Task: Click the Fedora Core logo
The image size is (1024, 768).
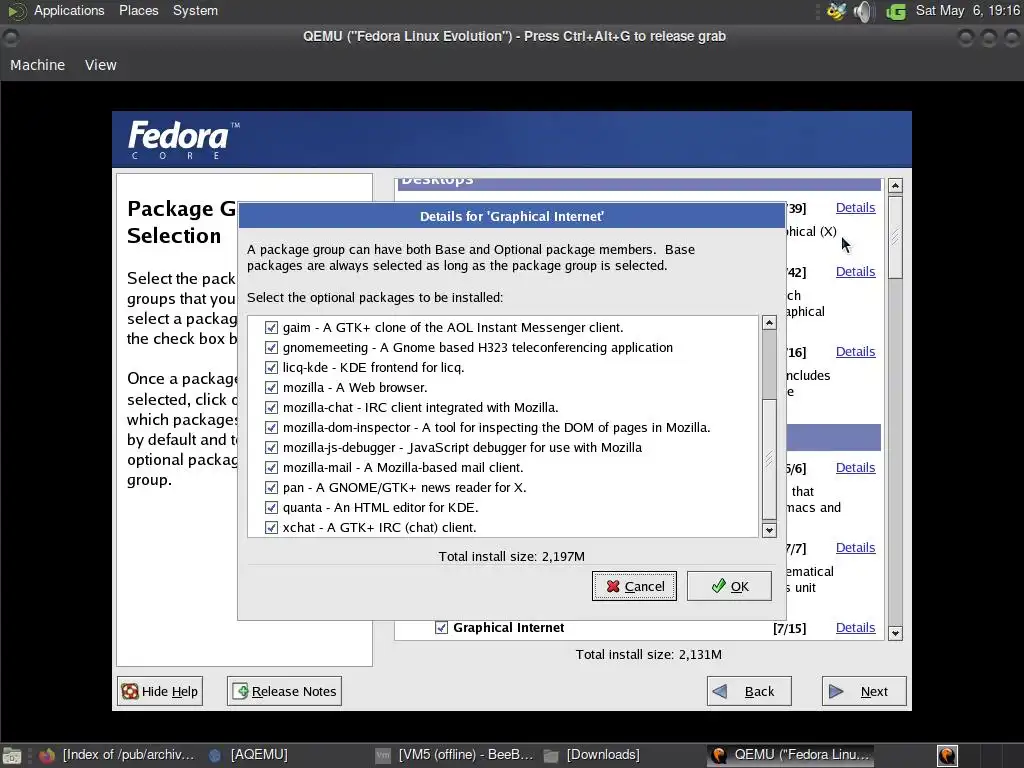Action: coord(183,139)
